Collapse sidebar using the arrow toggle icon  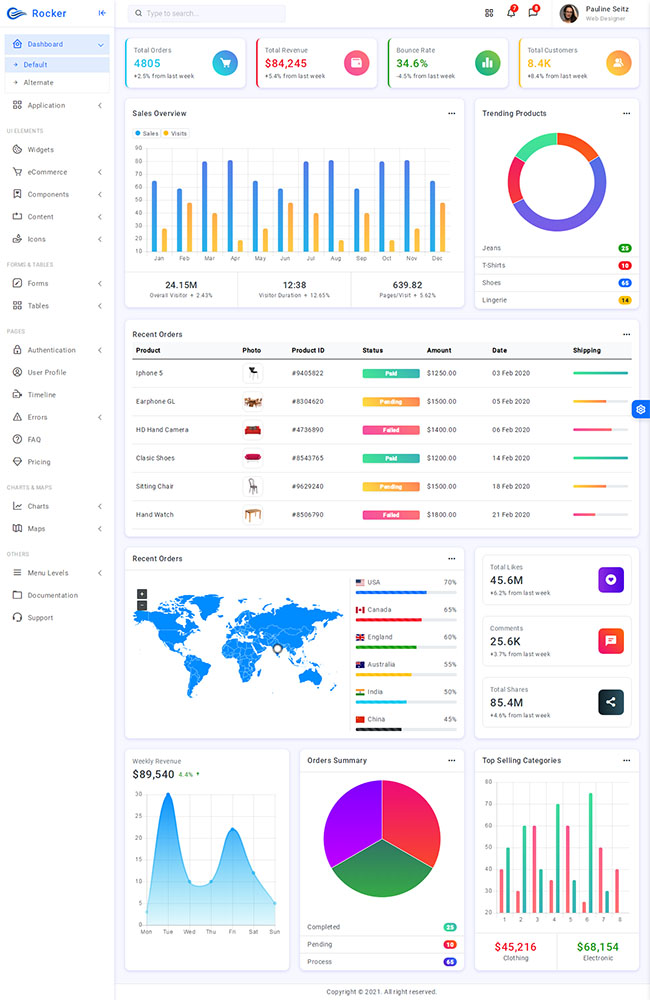[102, 13]
